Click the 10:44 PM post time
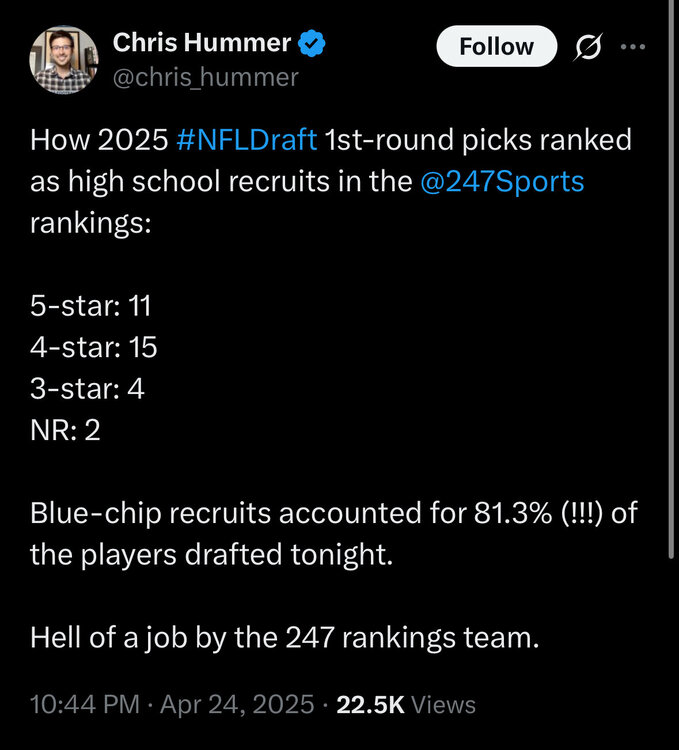Viewport: 679px width, 750px height. [84, 704]
